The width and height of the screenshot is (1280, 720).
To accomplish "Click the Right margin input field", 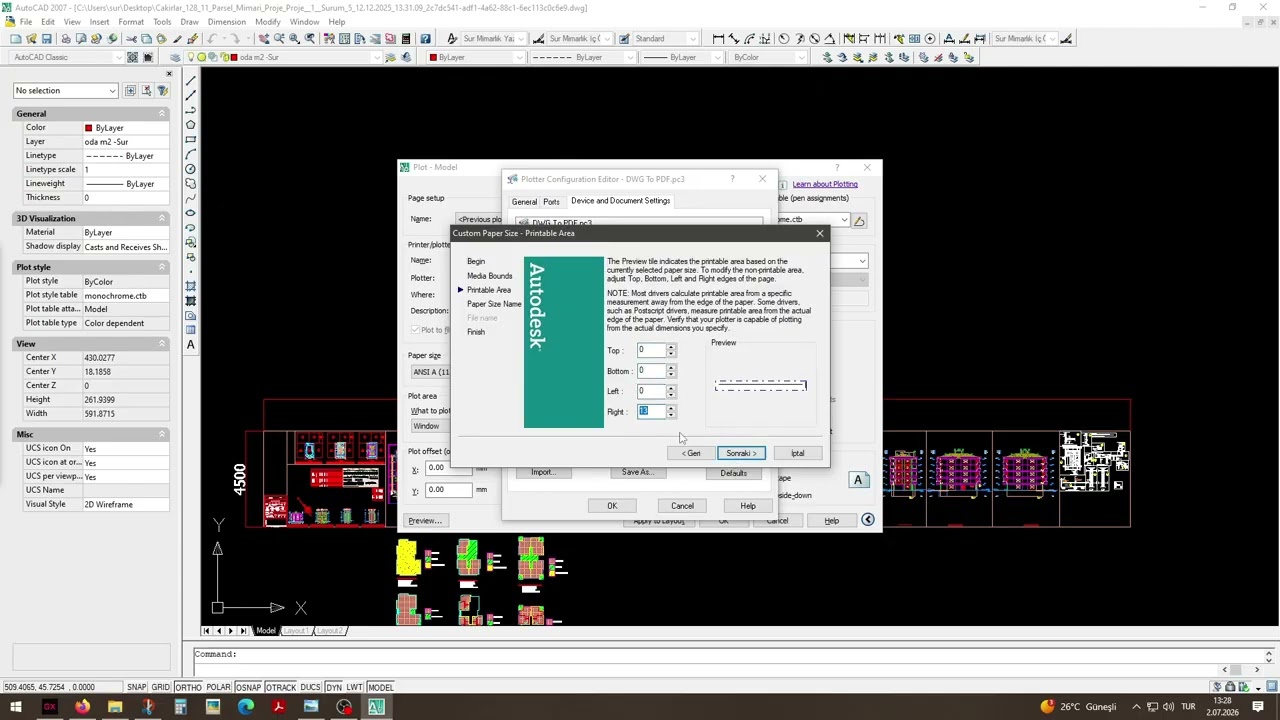I will pyautogui.click(x=651, y=412).
